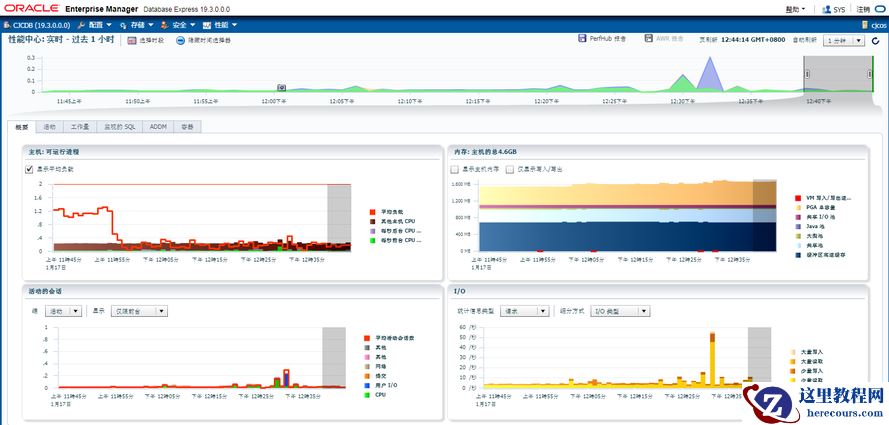Click the 隐藏时间选择器 icon

click(x=180, y=40)
